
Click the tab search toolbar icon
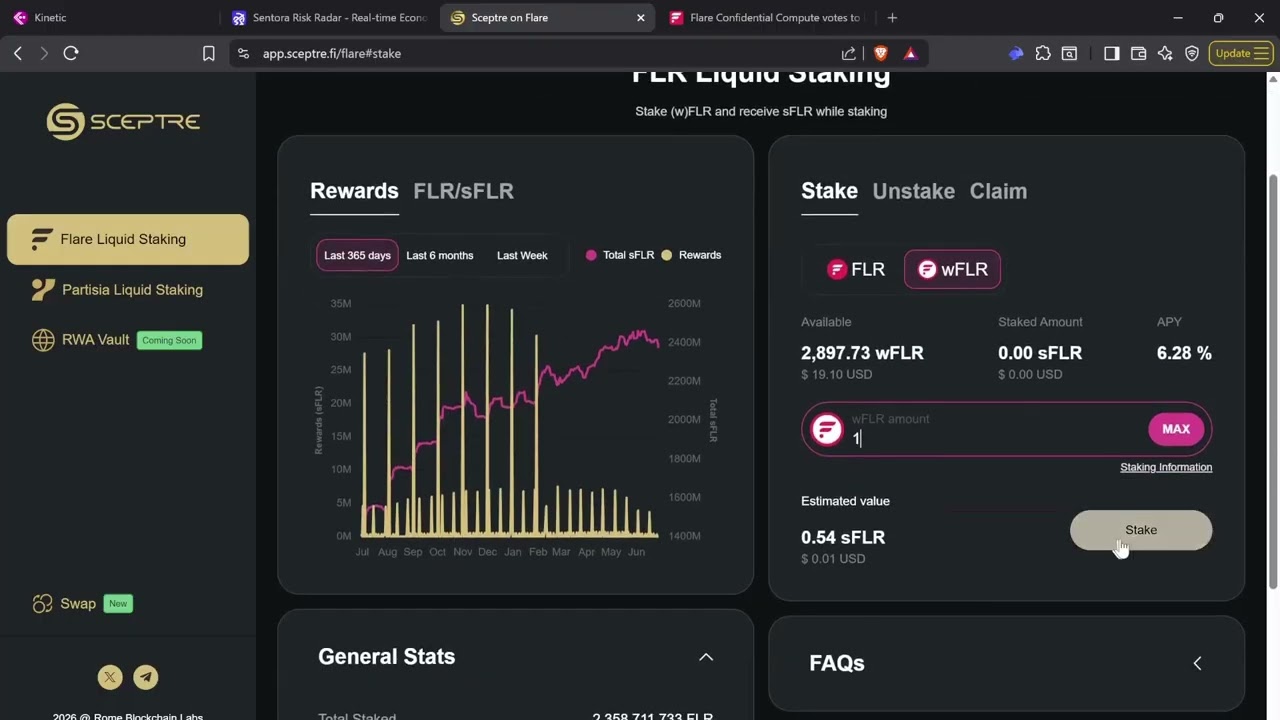(1070, 53)
